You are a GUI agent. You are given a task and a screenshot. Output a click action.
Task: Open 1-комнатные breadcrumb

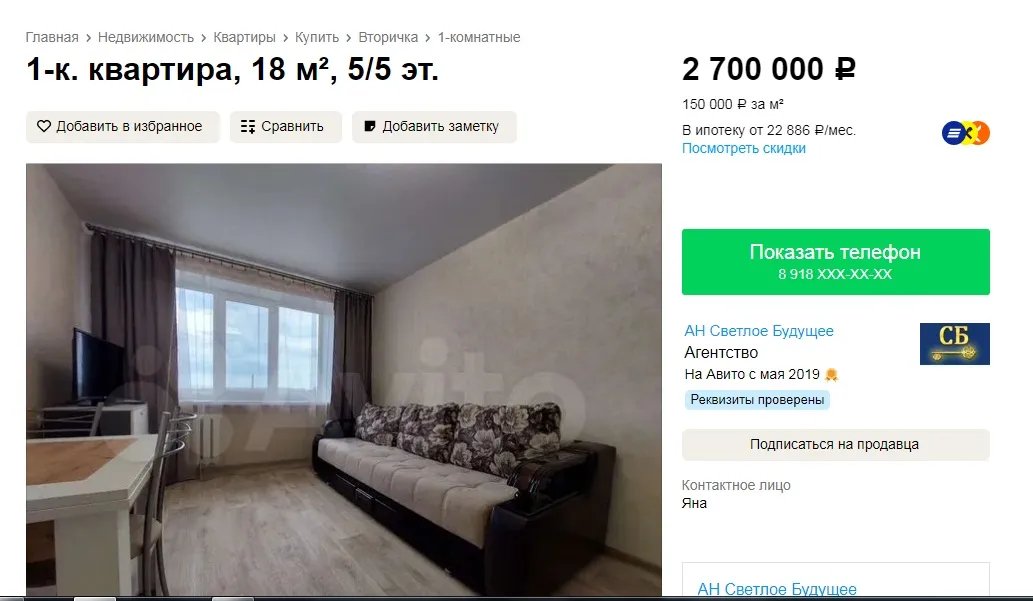pos(479,38)
